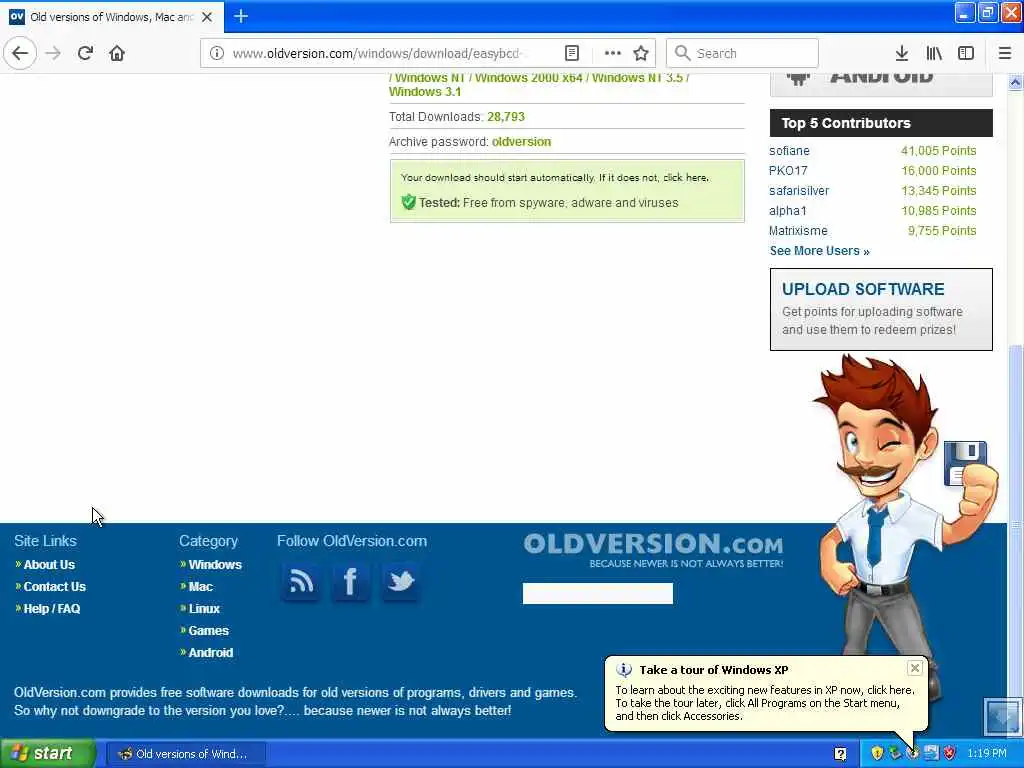Screen dimensions: 1024x768
Task: Click the taskbar help question icon
Action: click(x=840, y=754)
